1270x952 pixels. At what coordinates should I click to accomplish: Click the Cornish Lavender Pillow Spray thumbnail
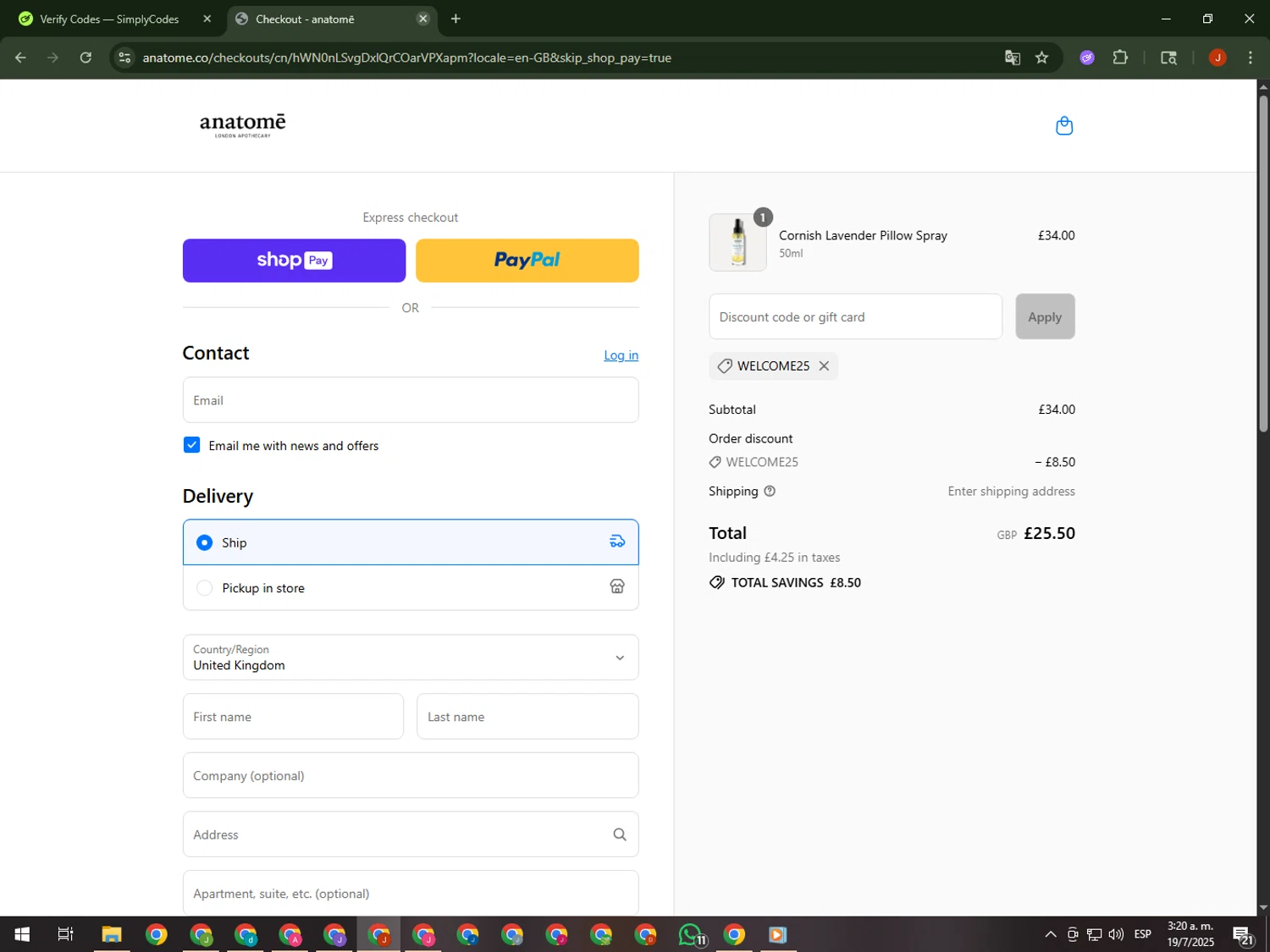coord(737,243)
